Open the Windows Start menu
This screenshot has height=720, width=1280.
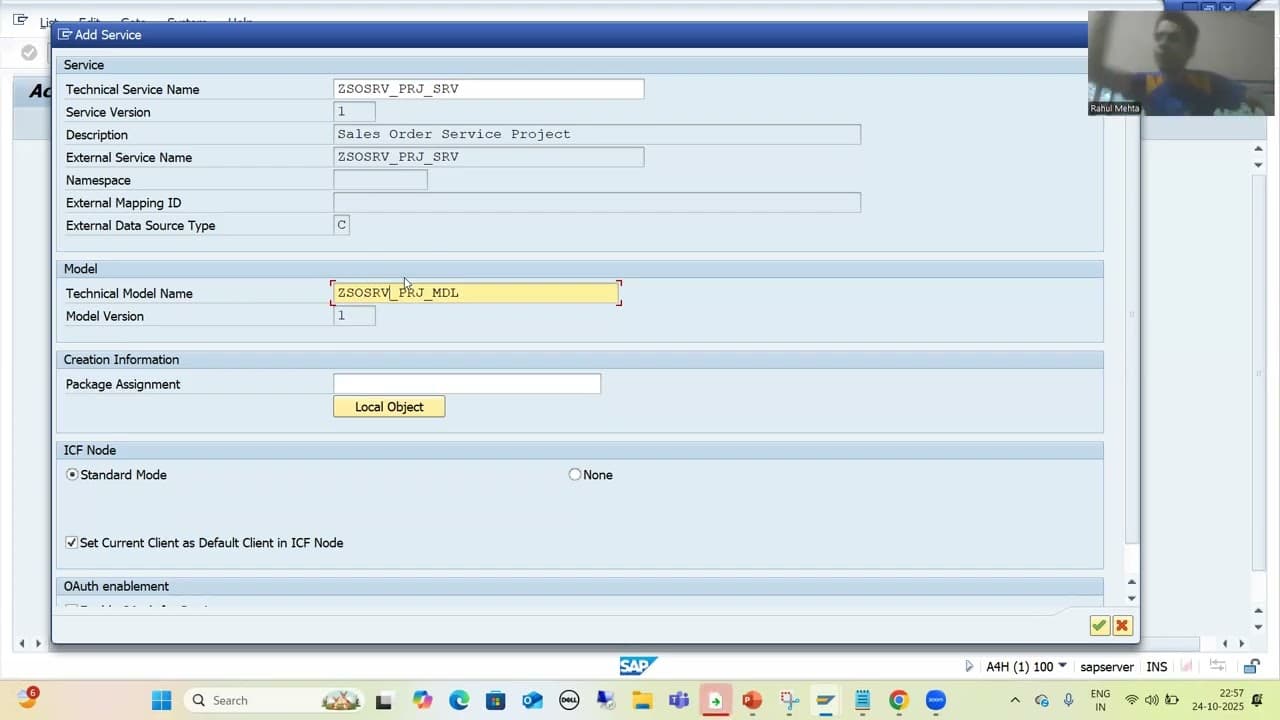click(x=161, y=700)
